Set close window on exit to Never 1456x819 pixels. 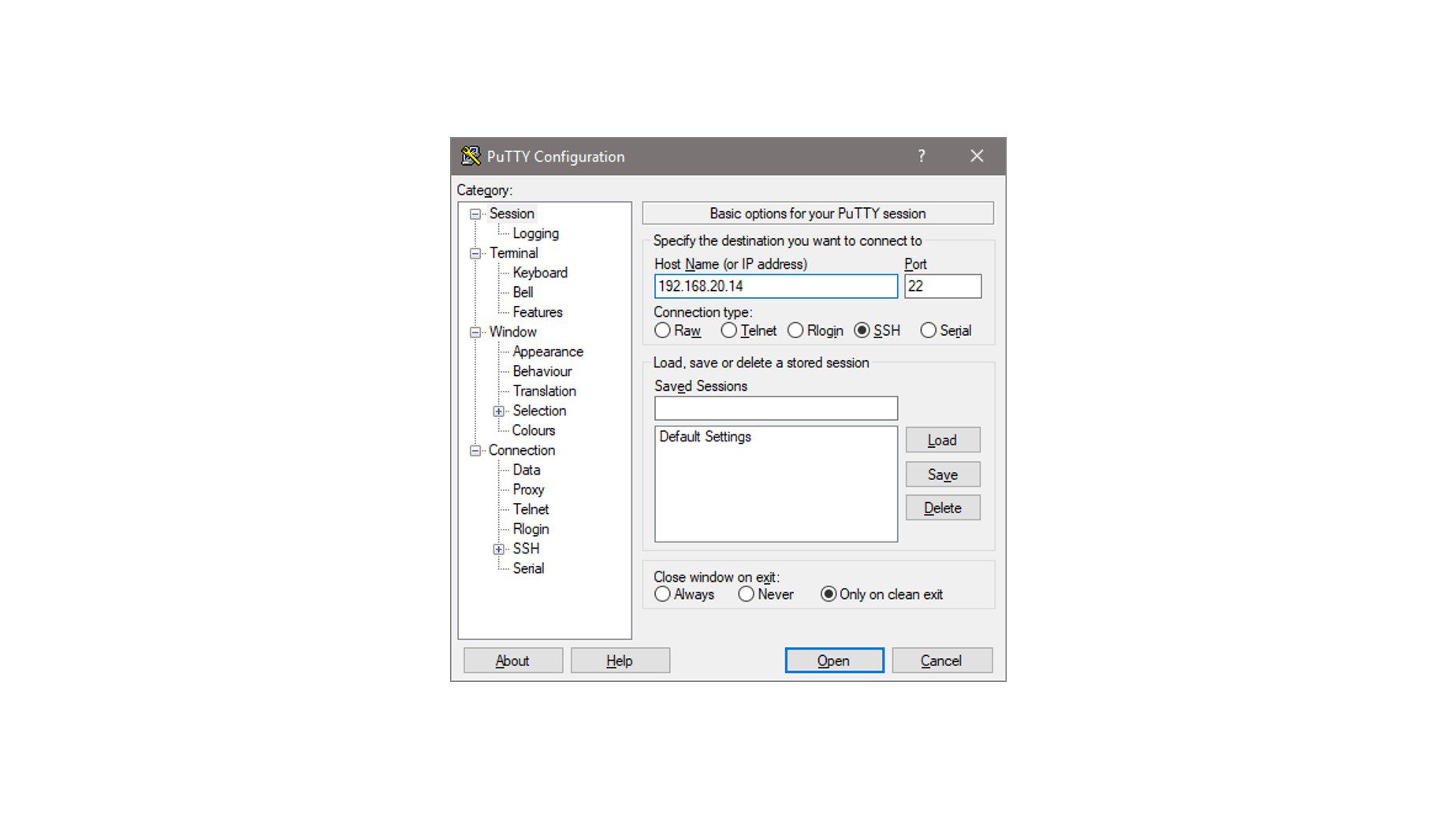coord(746,594)
